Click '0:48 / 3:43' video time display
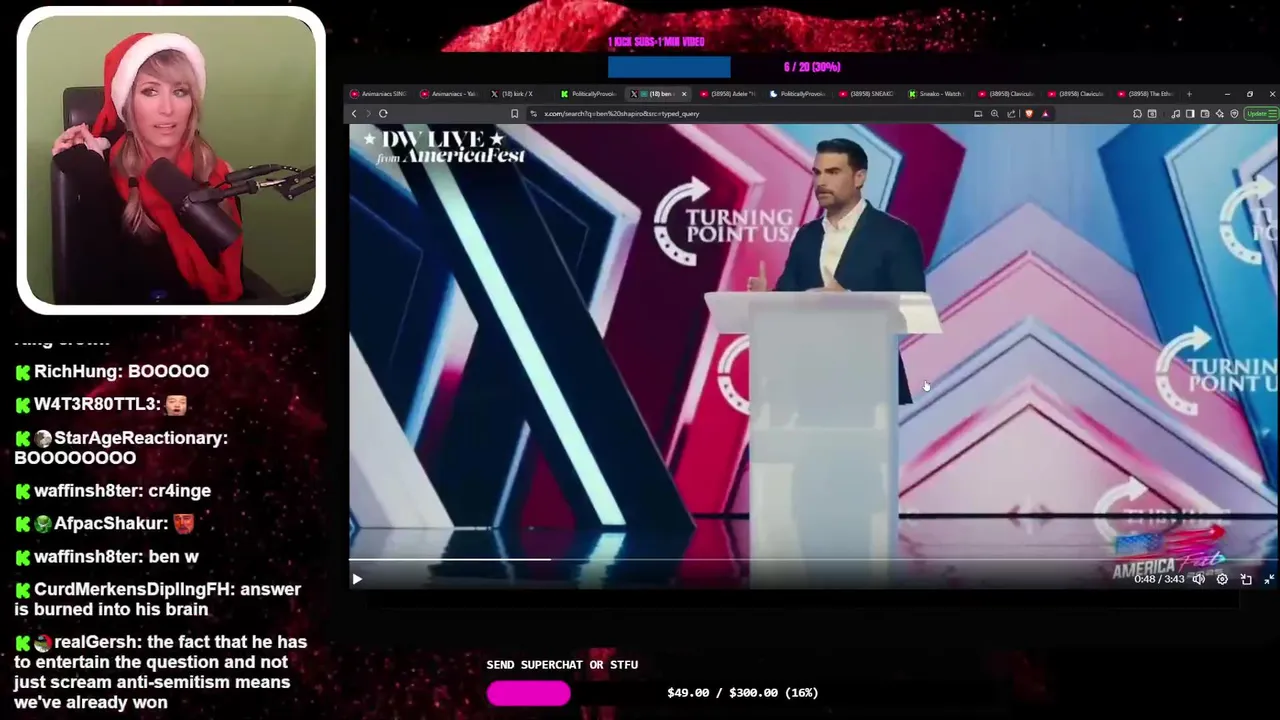Viewport: 1280px width, 720px height. (1159, 579)
